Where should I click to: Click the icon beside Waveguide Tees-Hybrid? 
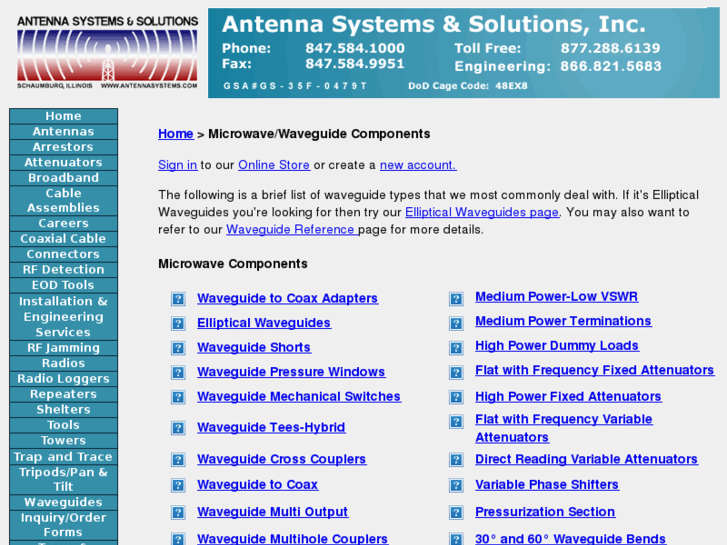coord(178,428)
